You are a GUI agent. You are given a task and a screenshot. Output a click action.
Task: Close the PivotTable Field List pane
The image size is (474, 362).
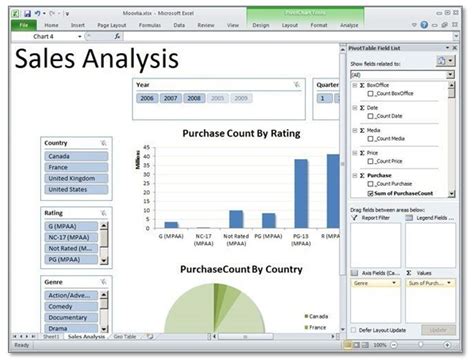(454, 48)
